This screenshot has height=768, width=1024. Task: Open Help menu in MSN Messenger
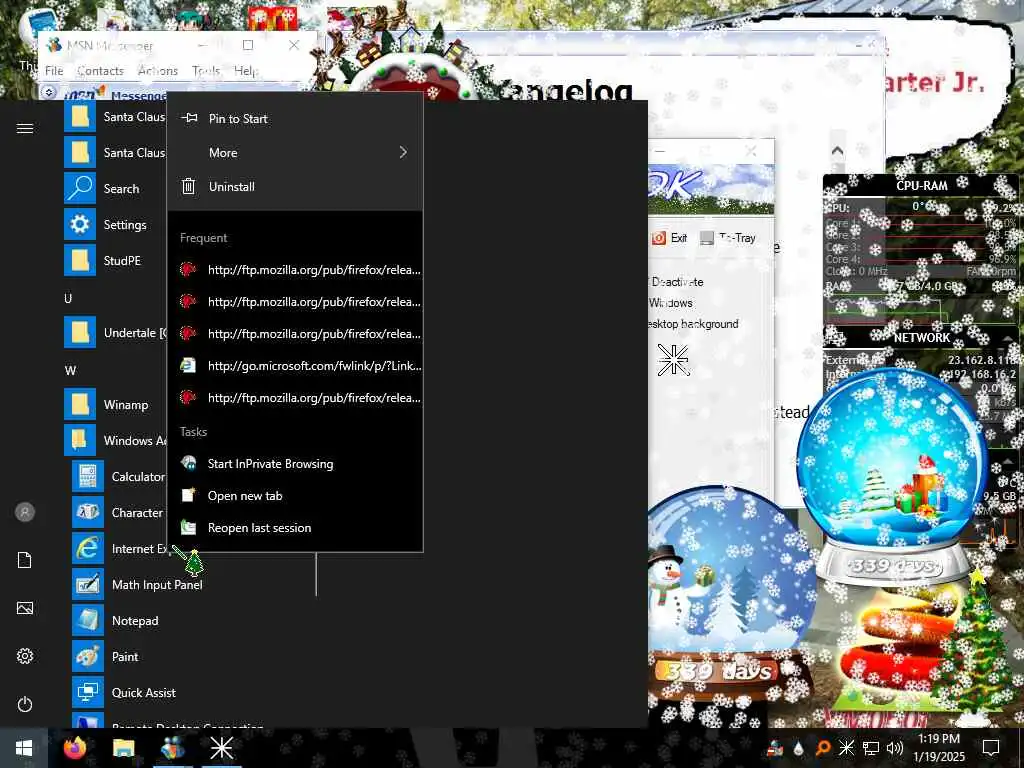pyautogui.click(x=246, y=71)
